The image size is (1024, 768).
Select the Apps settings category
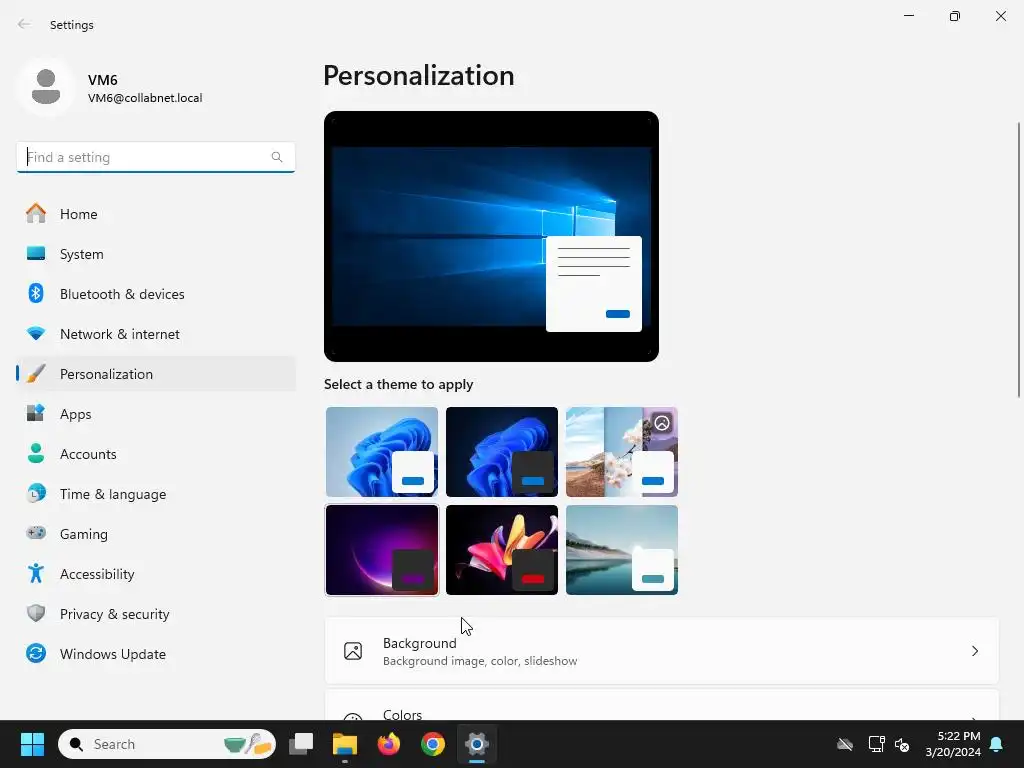(x=156, y=413)
